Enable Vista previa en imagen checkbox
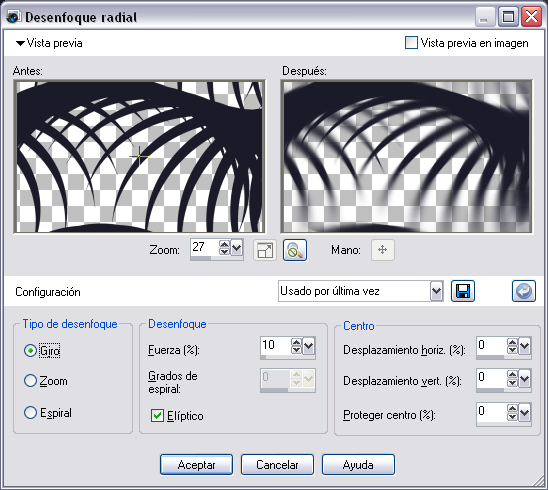 pos(411,43)
